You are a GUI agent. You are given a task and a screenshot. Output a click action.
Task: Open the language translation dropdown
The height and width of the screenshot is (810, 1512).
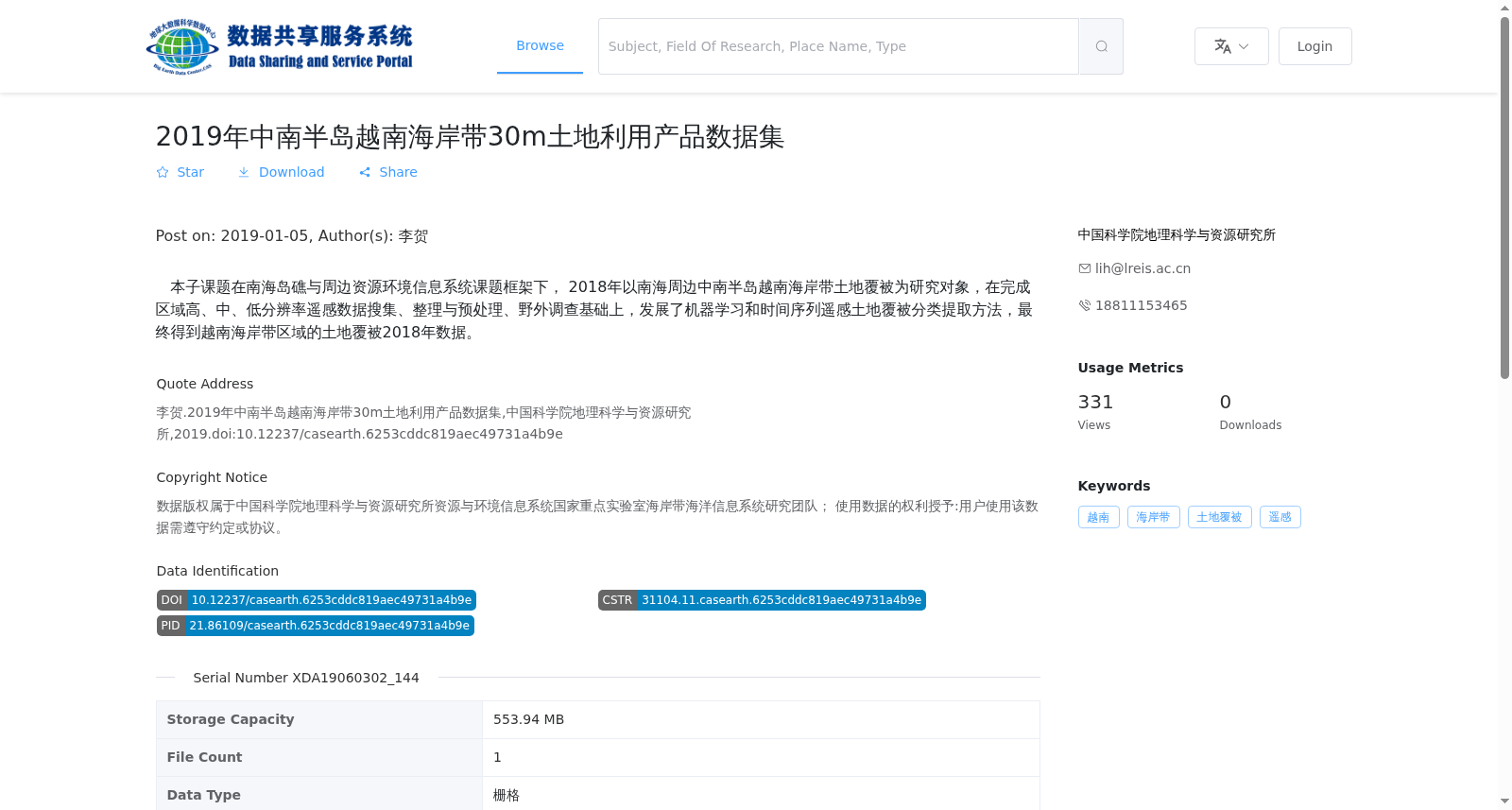click(x=1231, y=46)
